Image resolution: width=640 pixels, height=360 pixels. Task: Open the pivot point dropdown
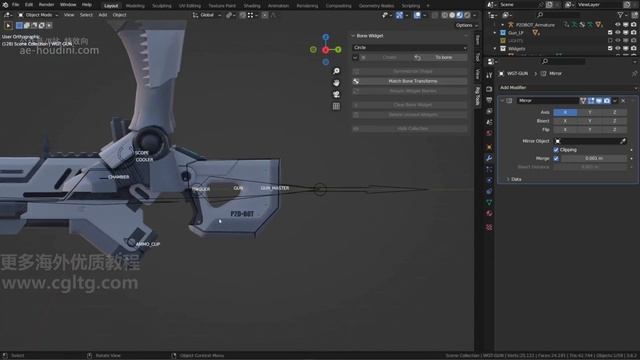click(231, 15)
